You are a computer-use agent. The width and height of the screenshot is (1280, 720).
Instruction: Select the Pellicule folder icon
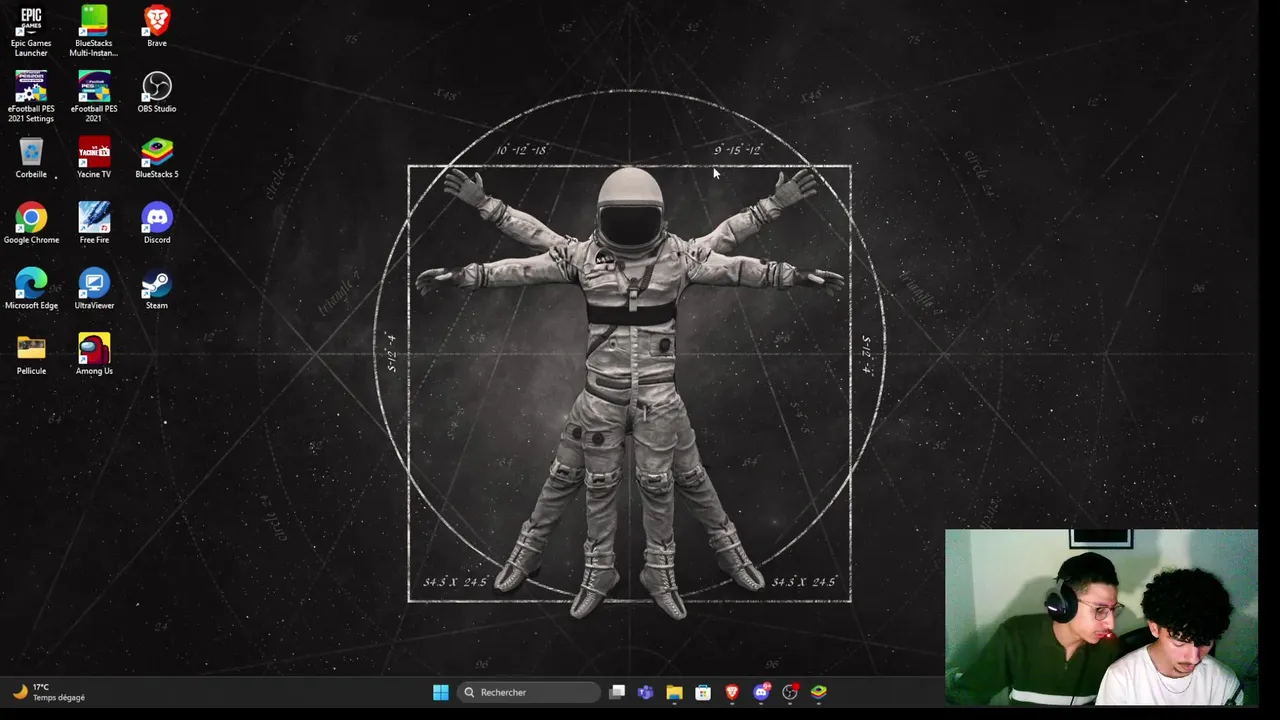tap(31, 354)
